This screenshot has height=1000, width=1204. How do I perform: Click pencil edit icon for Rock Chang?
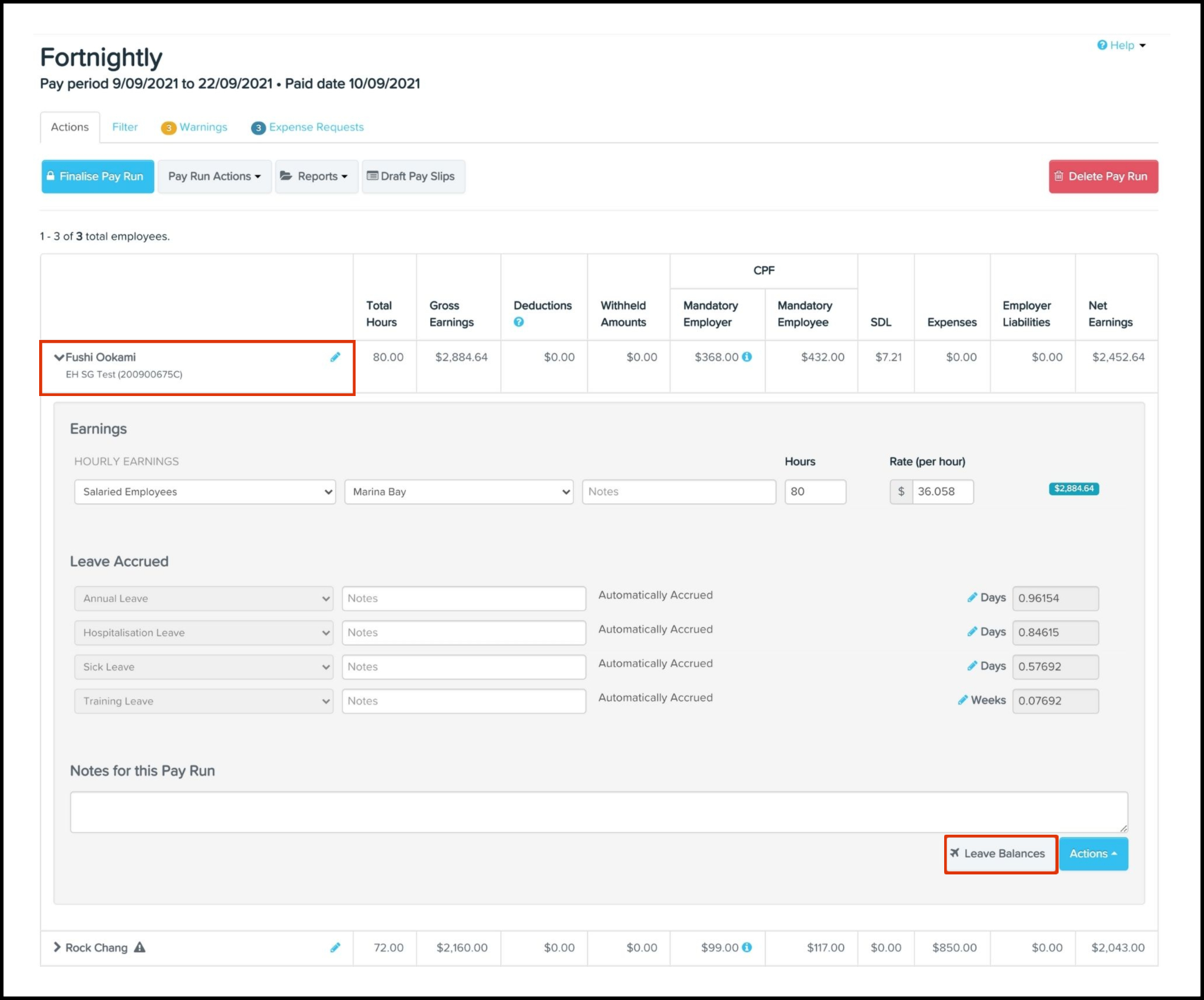coord(335,947)
